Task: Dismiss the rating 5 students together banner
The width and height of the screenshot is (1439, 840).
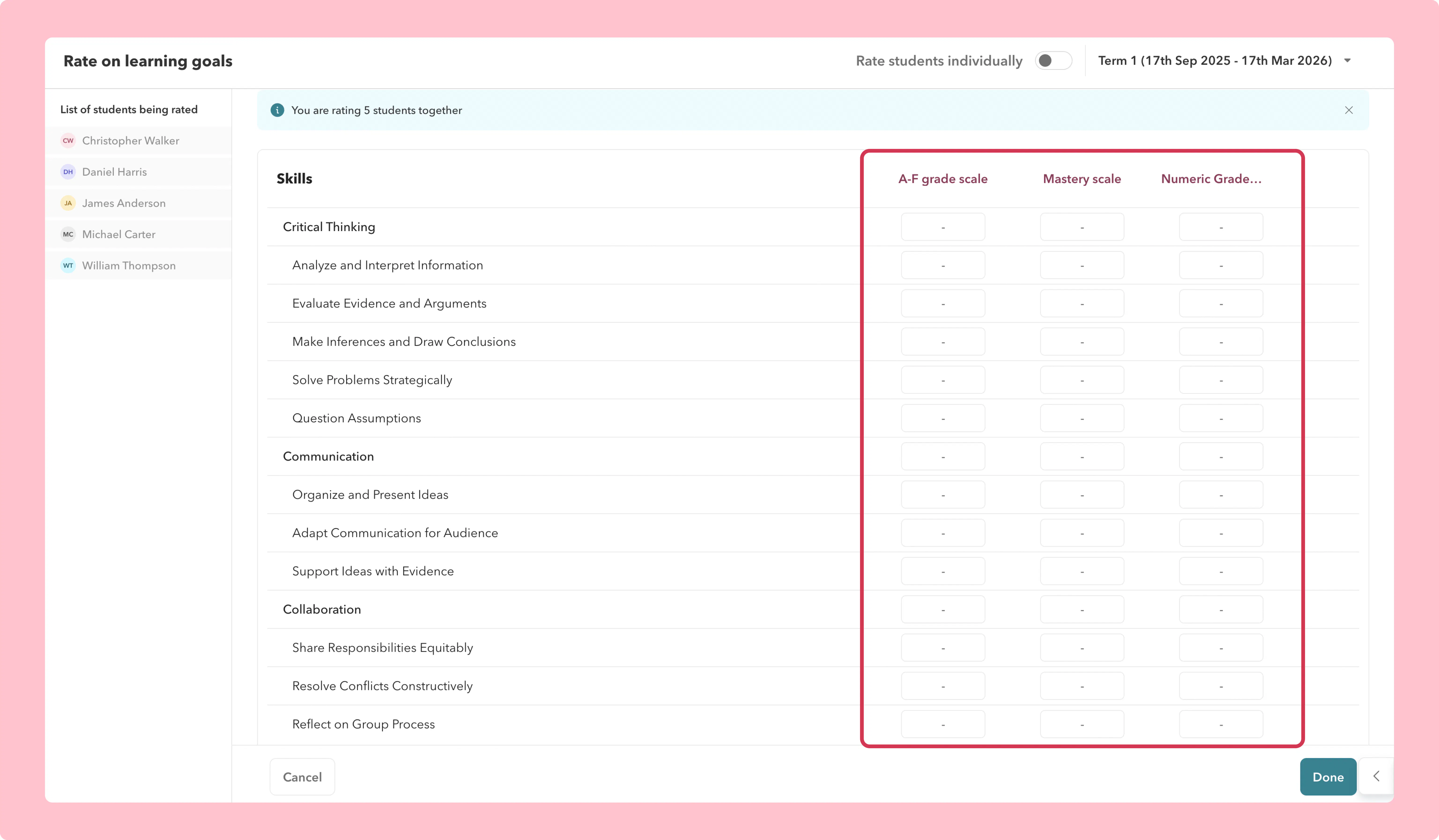Action: 1349,110
